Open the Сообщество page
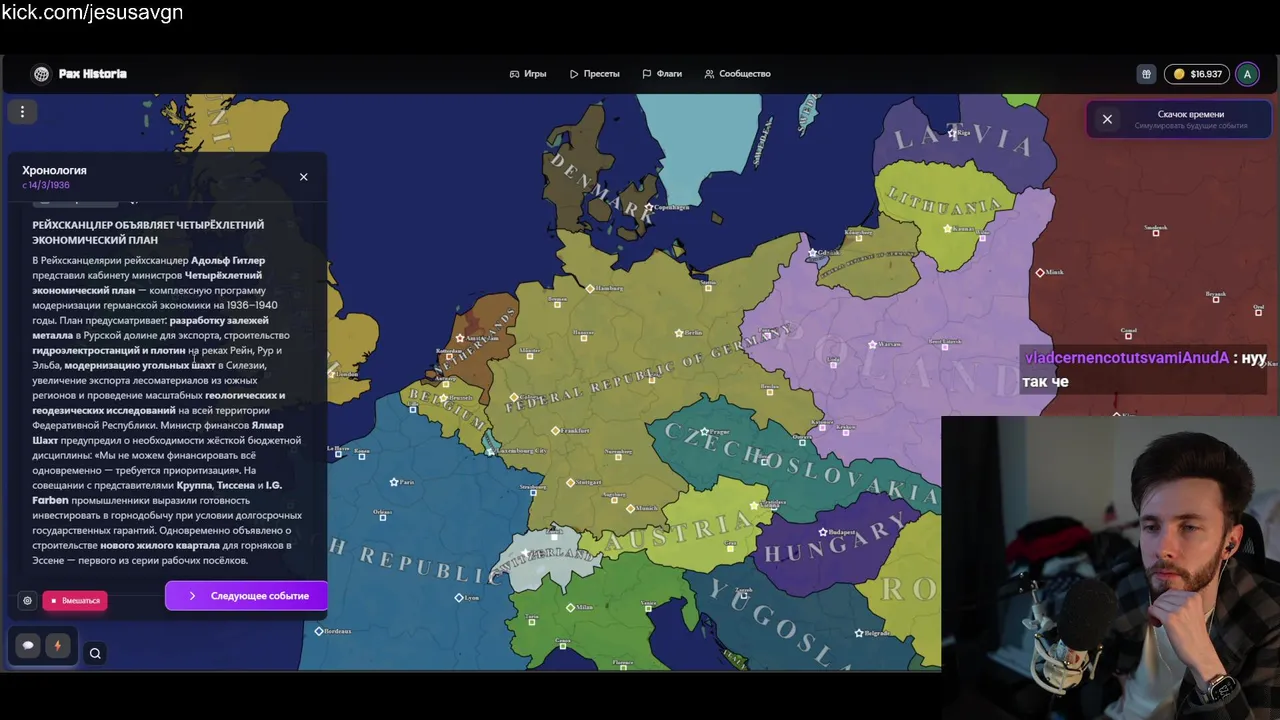Viewport: 1280px width, 720px height. [x=737, y=74]
